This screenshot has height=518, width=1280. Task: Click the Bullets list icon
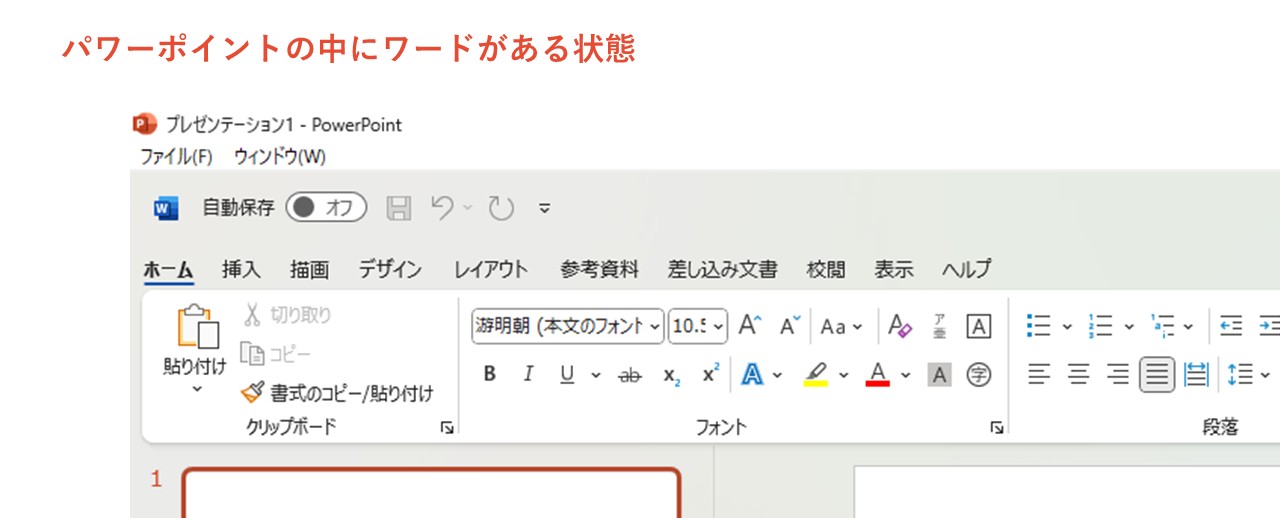(1040, 326)
